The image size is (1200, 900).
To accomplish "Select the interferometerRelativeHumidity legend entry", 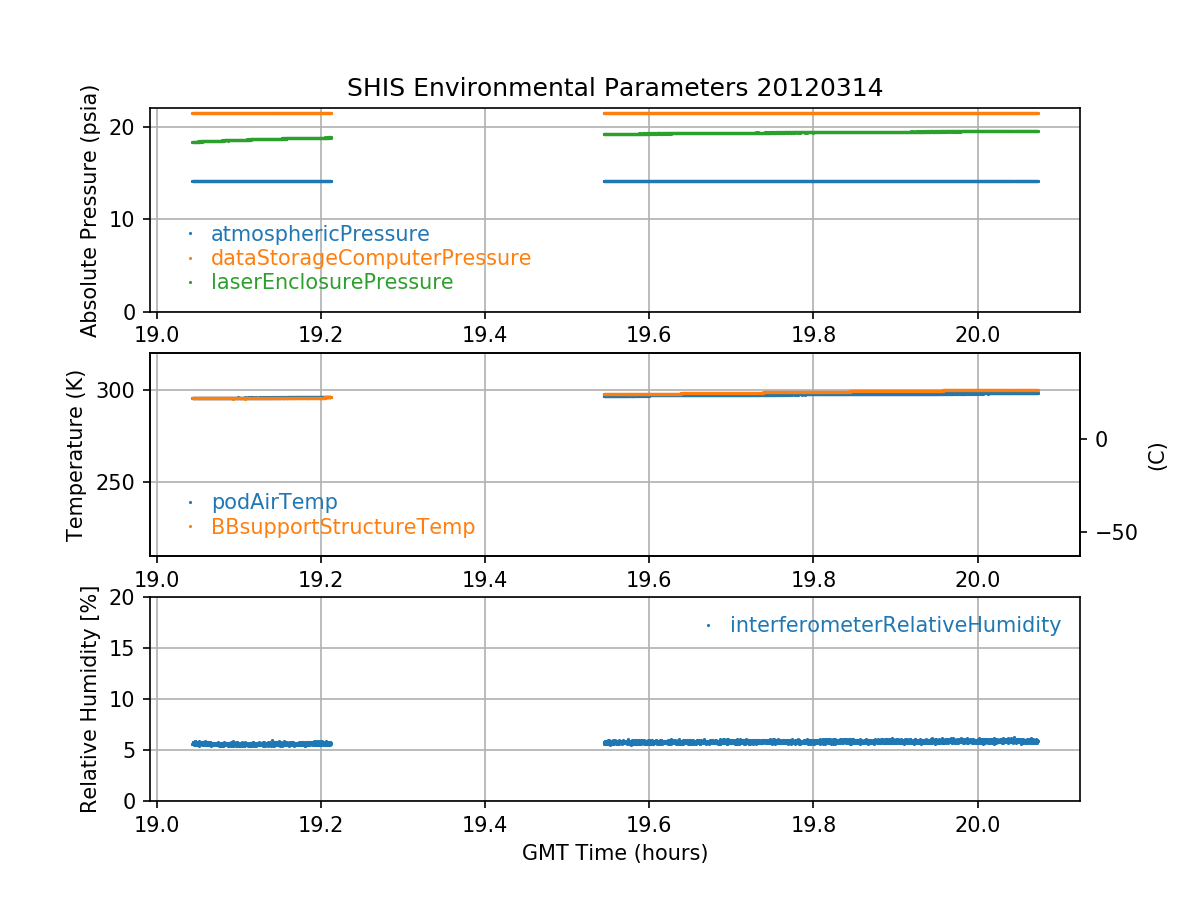I will (894, 625).
